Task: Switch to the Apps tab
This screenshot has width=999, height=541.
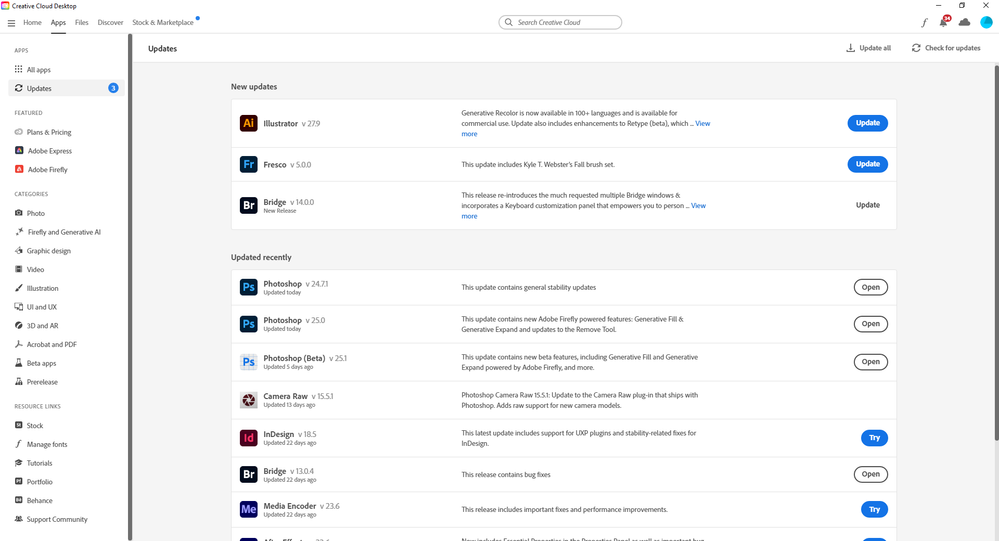Action: click(58, 22)
